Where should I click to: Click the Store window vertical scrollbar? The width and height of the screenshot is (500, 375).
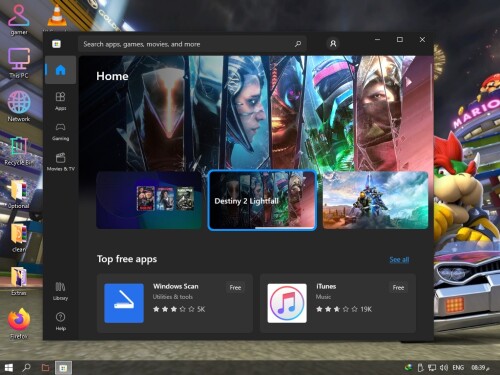[x=431, y=87]
